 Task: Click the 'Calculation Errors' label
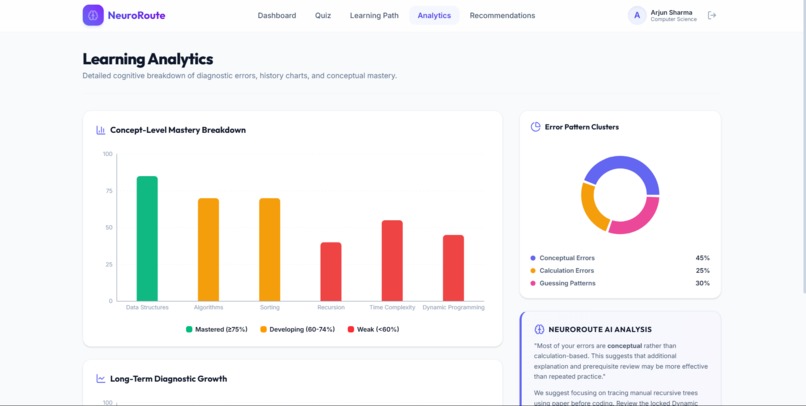(566, 271)
